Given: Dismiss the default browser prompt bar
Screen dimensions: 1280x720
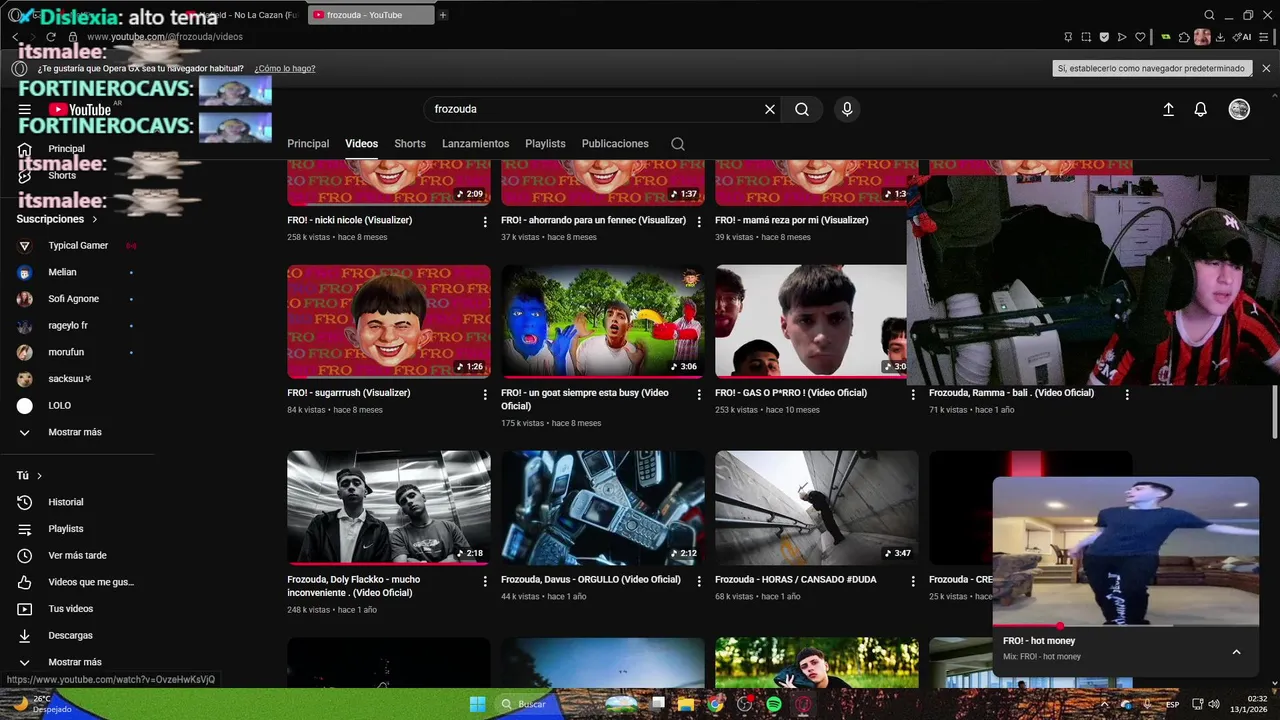Looking at the screenshot, I should click(x=1266, y=68).
